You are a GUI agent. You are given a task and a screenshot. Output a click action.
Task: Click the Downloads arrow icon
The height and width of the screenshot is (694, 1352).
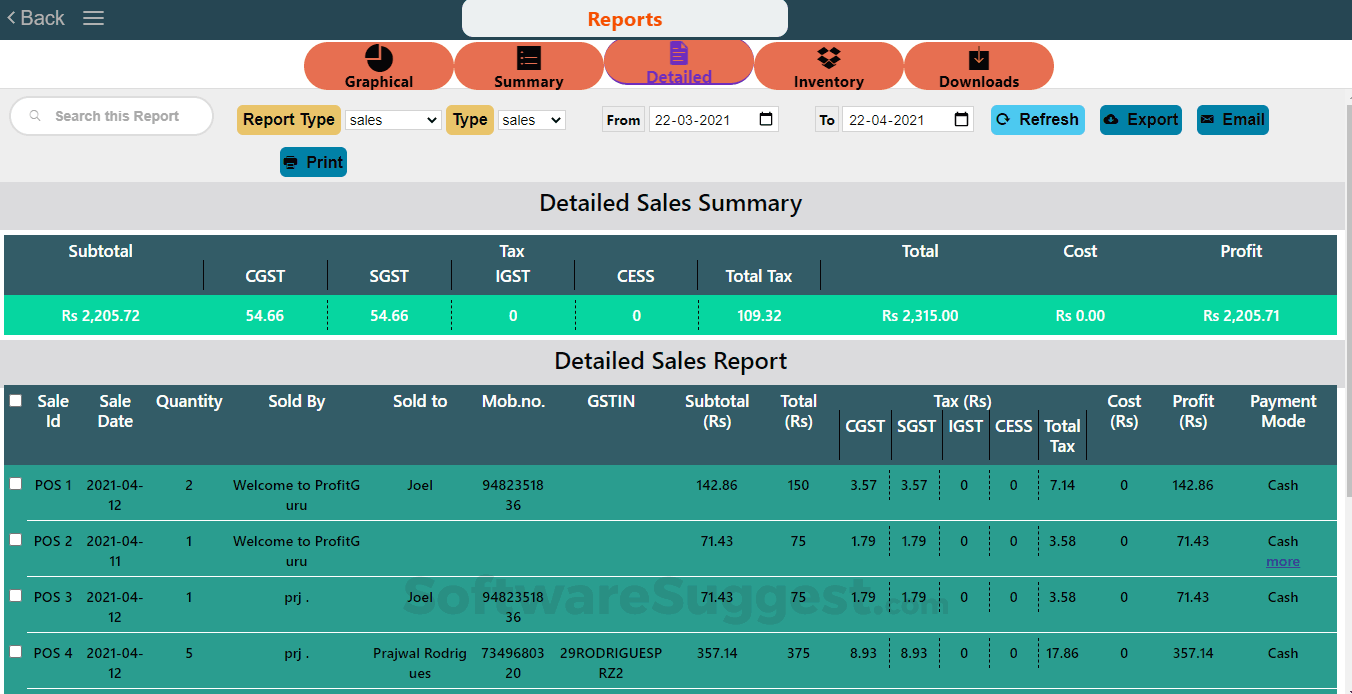(x=978, y=58)
